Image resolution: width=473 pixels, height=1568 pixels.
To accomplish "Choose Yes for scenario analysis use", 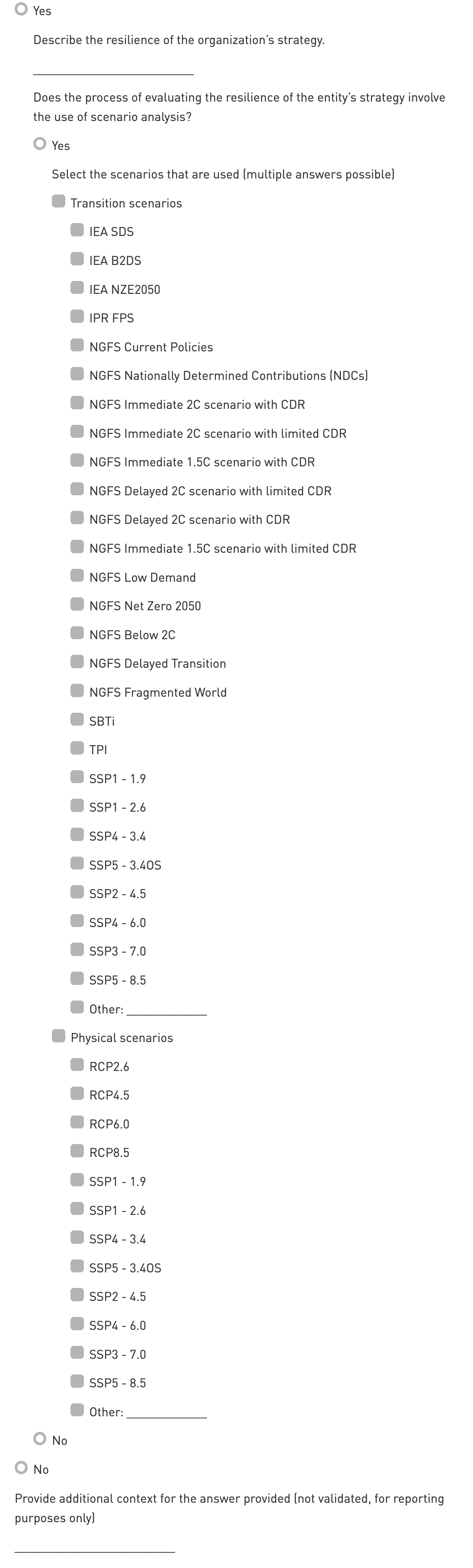I will pyautogui.click(x=40, y=144).
